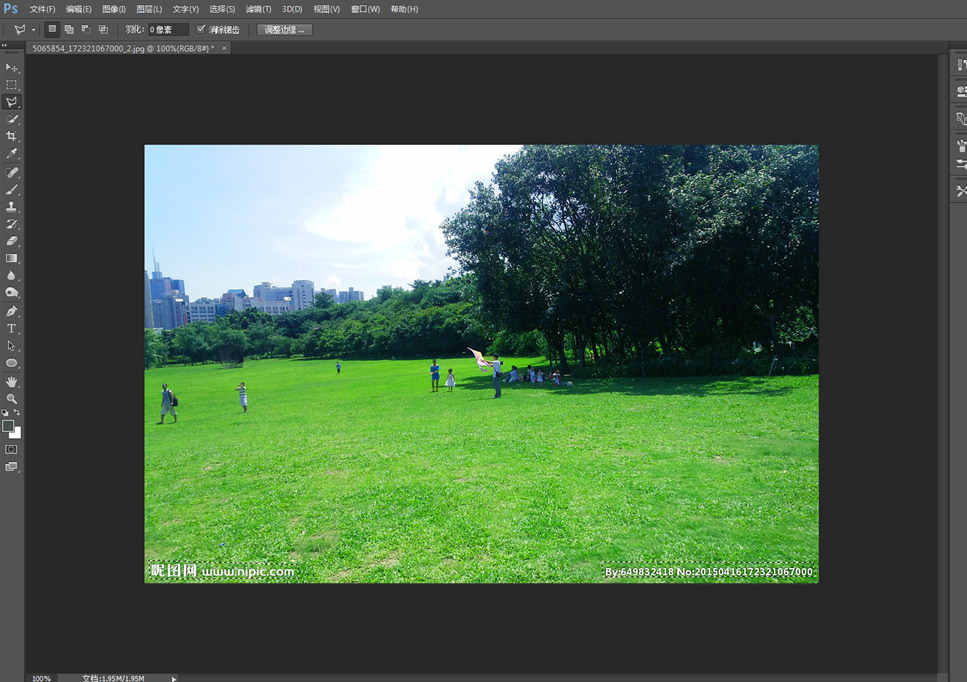Enable Add to Selection mode

coord(69,29)
